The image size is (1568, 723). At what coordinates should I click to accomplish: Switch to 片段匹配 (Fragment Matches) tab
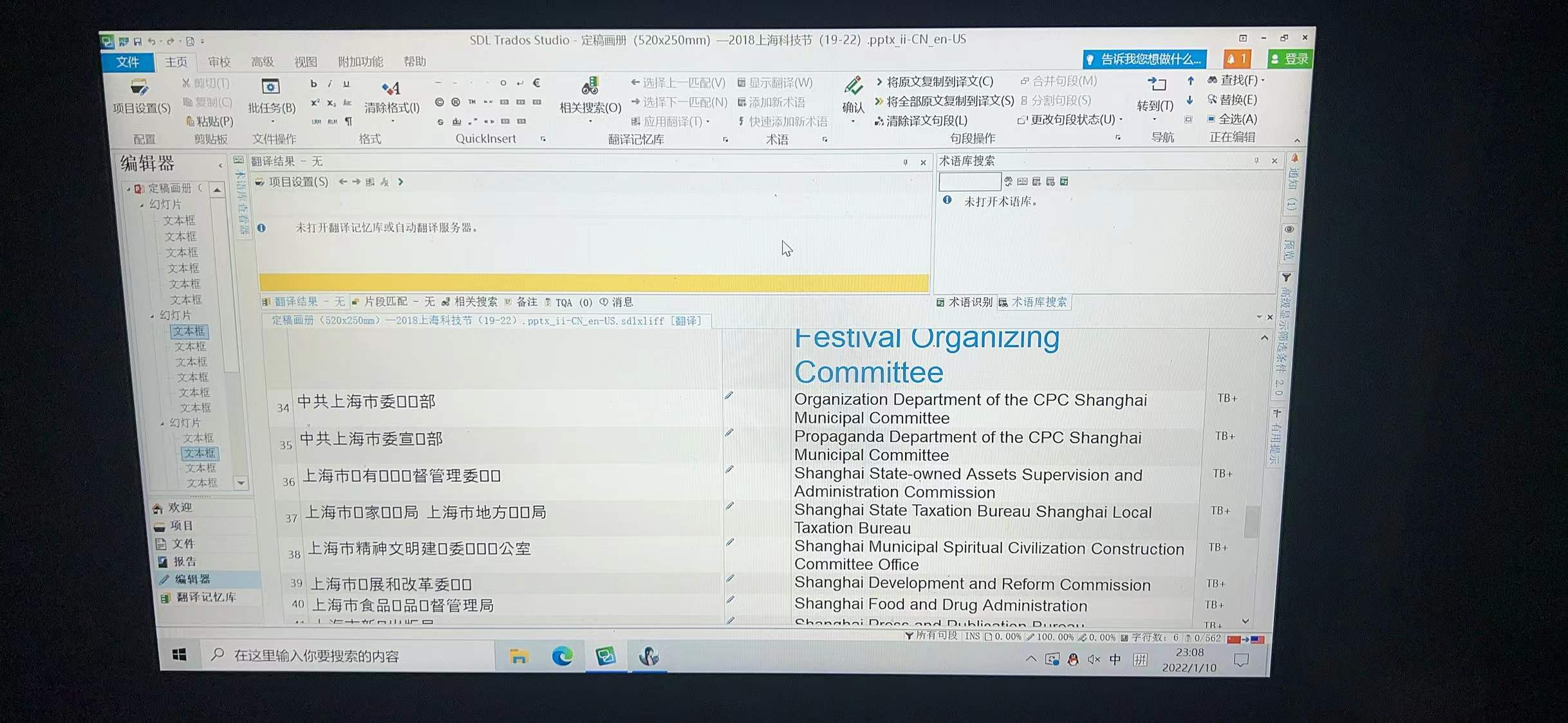point(393,302)
